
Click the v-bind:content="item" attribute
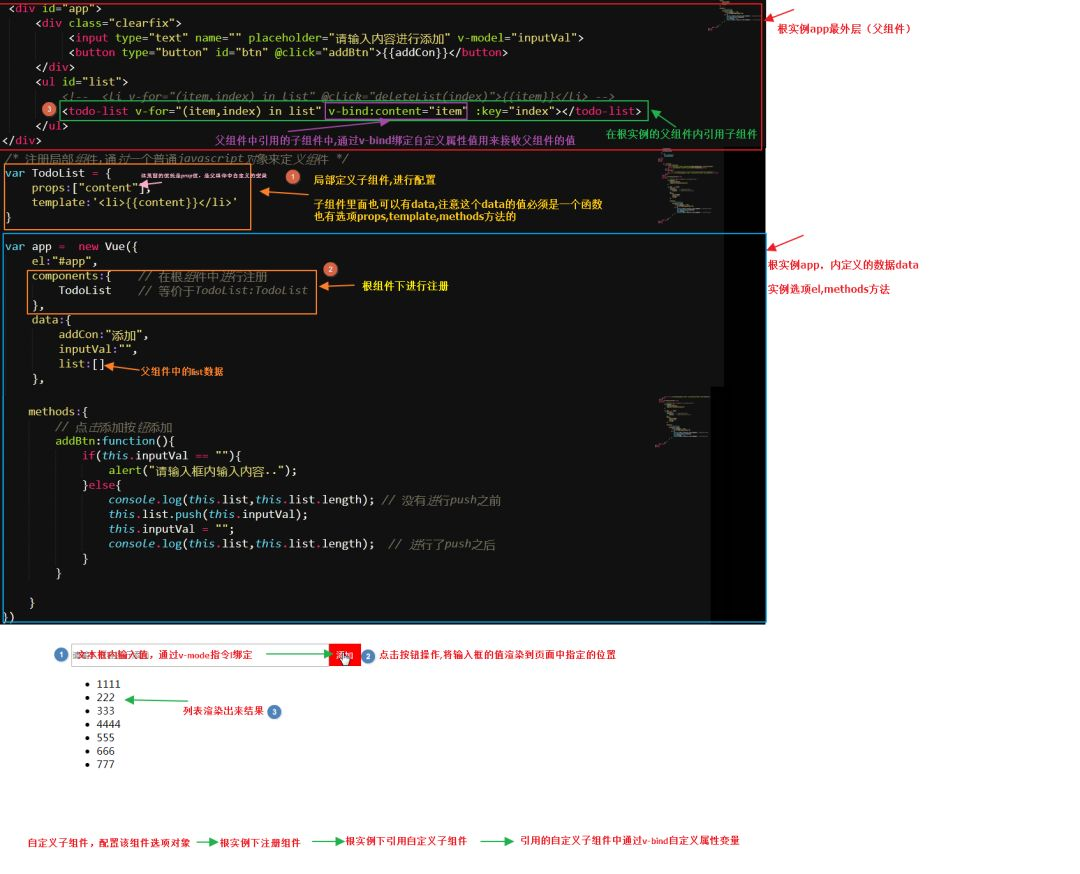click(397, 111)
